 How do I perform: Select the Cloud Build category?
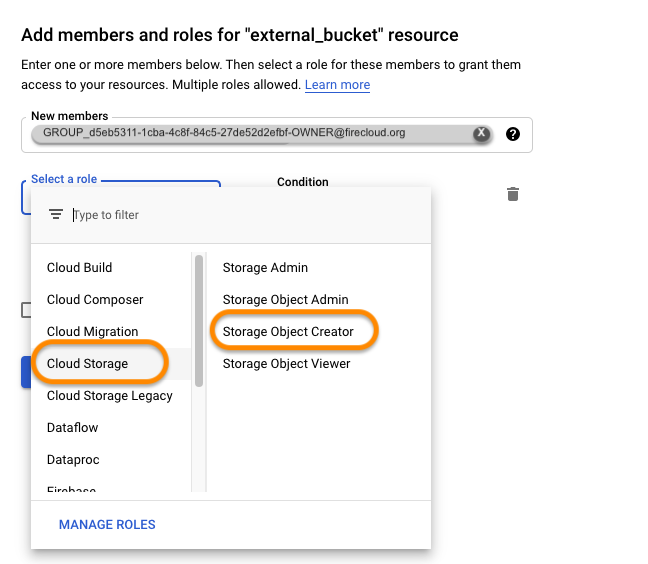click(79, 268)
